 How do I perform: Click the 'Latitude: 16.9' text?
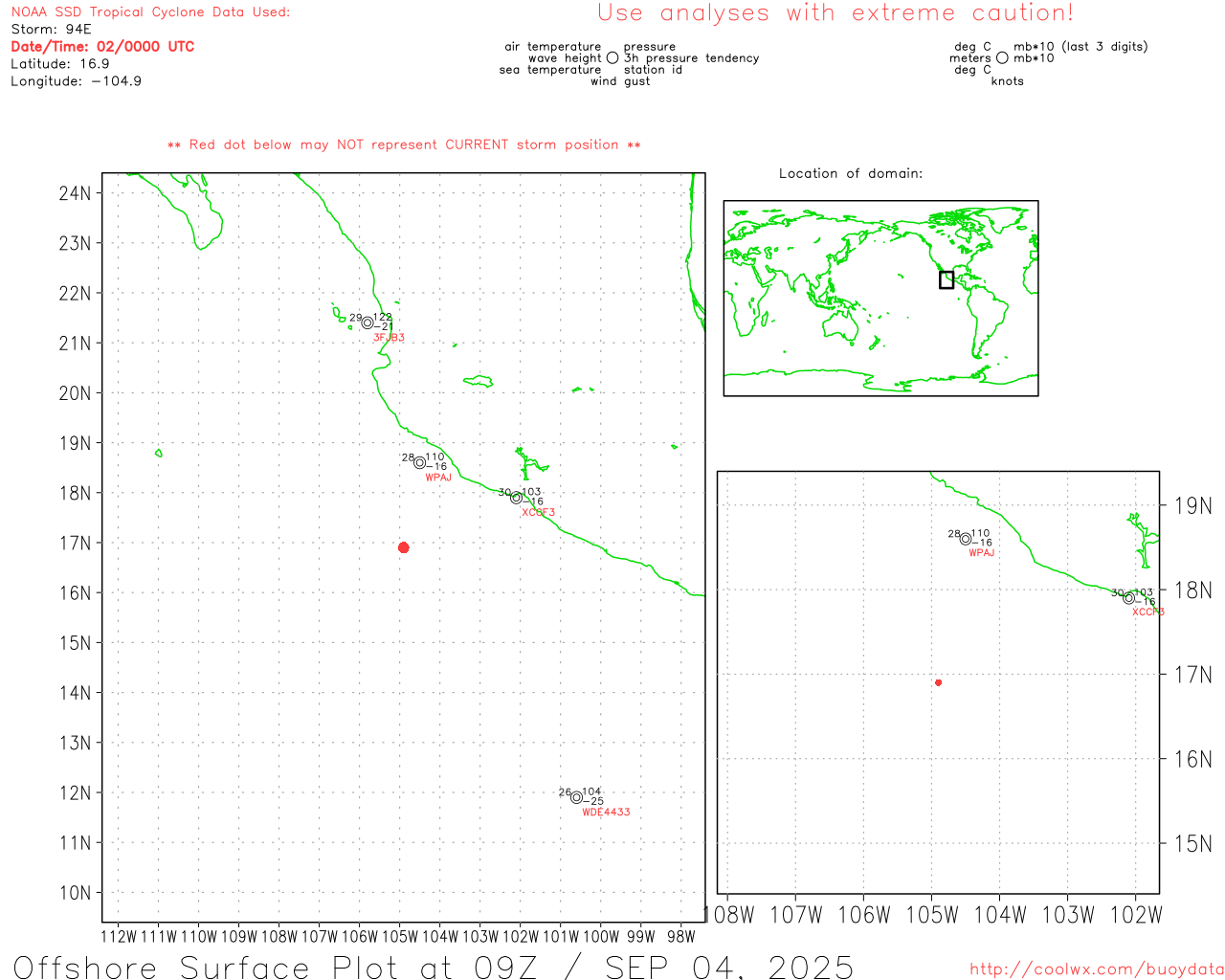(x=60, y=64)
